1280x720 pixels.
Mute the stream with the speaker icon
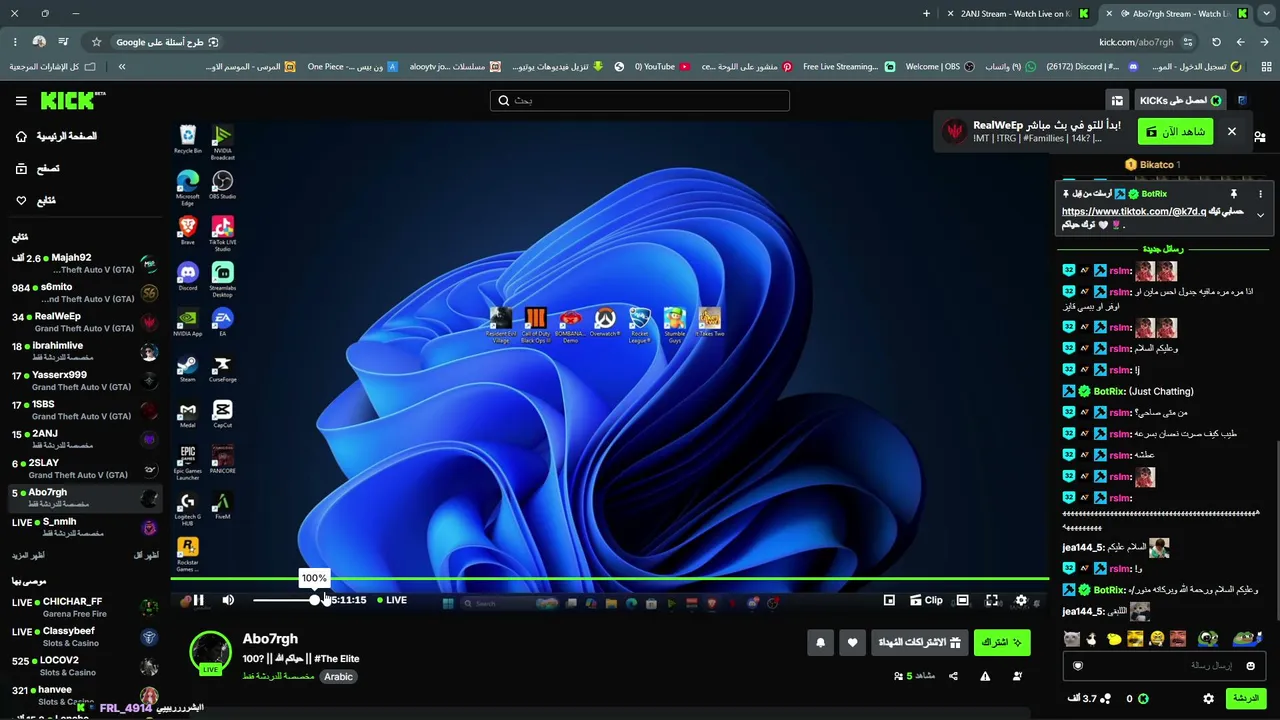pos(228,600)
